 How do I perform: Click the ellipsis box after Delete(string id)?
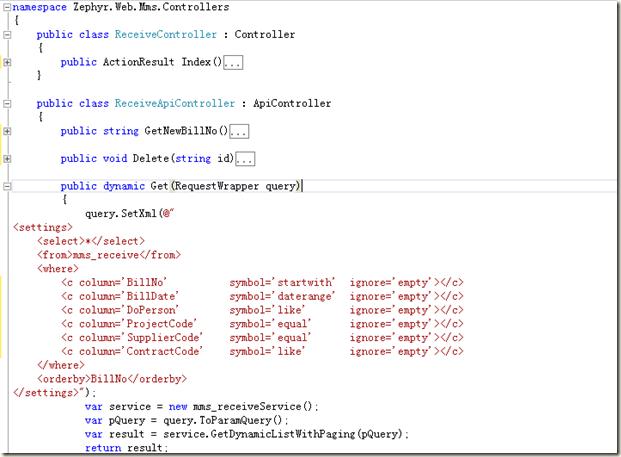point(245,159)
